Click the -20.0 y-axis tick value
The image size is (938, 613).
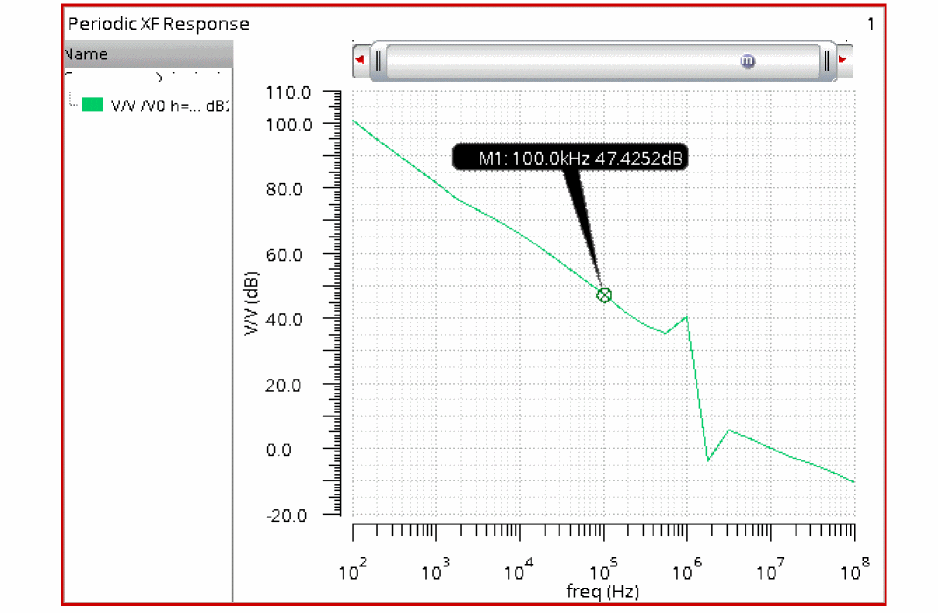[287, 516]
